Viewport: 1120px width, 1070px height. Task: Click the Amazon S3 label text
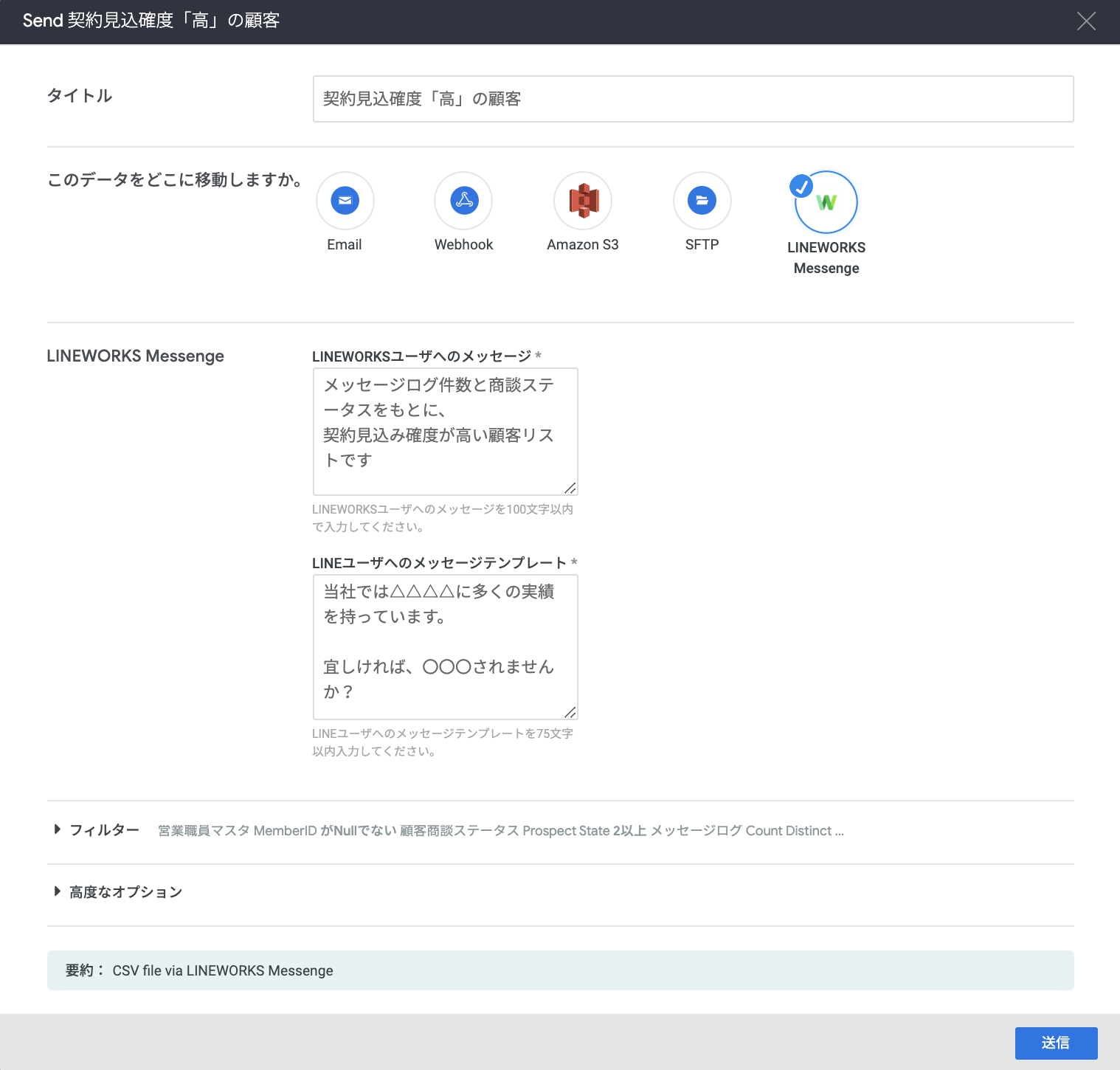(x=583, y=244)
